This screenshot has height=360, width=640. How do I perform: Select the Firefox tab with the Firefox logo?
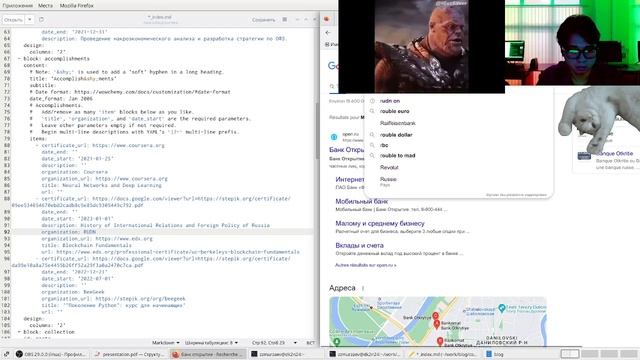tap(327, 19)
